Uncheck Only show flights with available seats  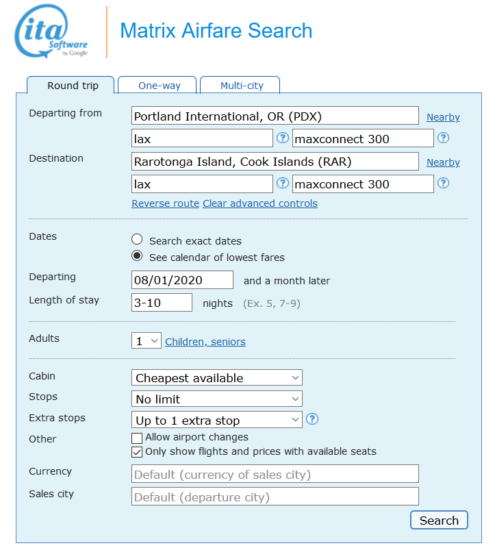click(137, 452)
